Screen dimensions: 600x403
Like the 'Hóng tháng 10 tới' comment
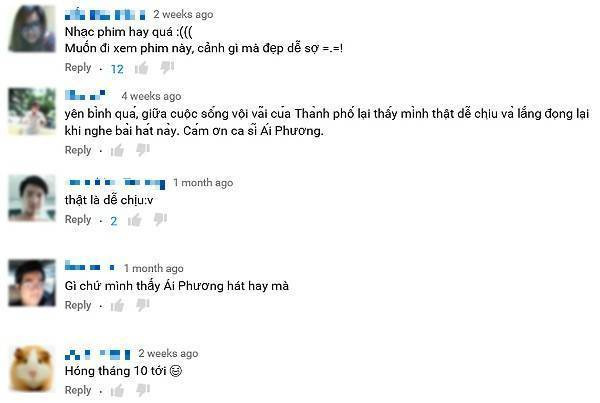(x=117, y=391)
